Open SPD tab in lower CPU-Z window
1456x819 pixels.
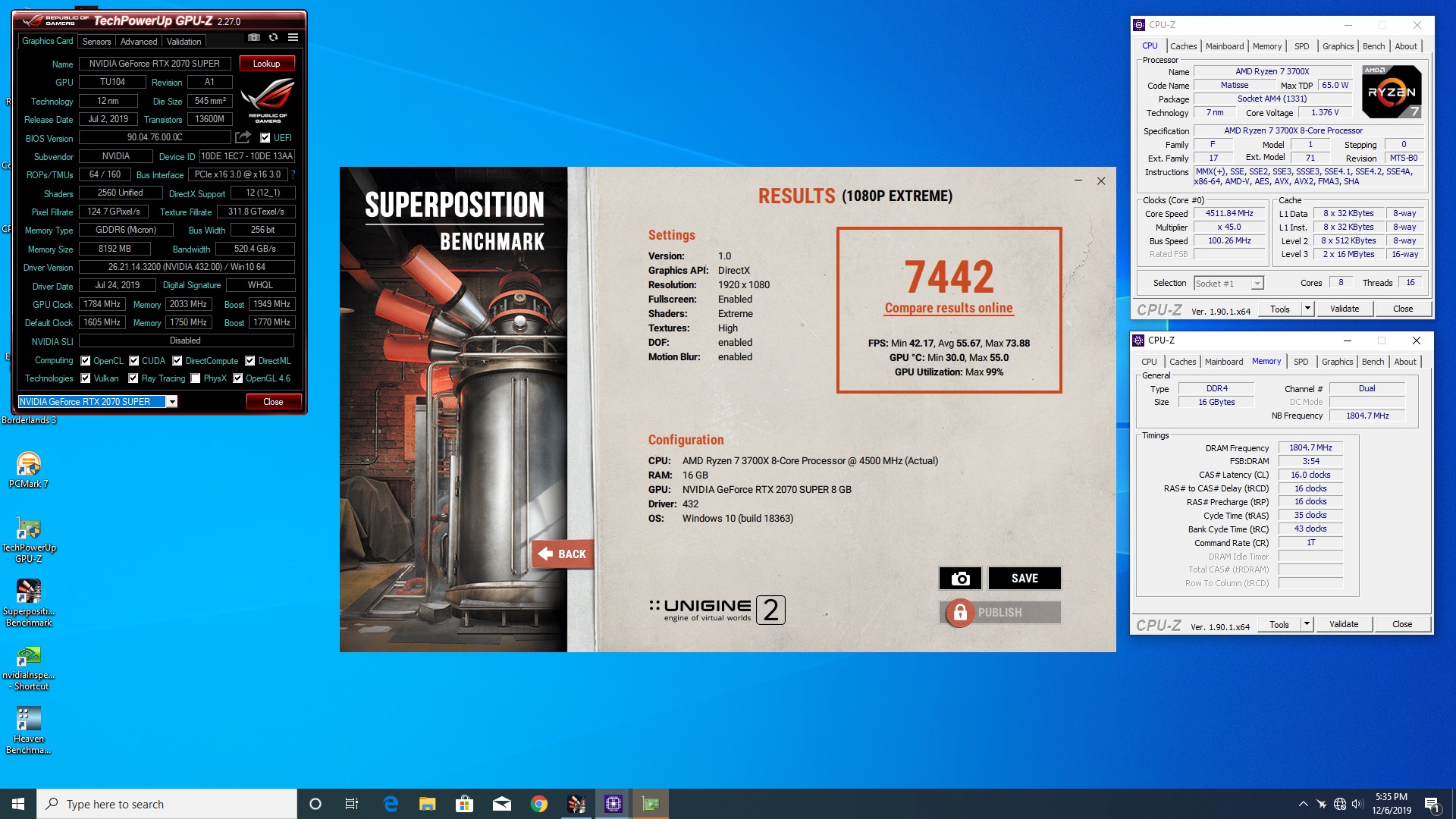(x=1301, y=362)
